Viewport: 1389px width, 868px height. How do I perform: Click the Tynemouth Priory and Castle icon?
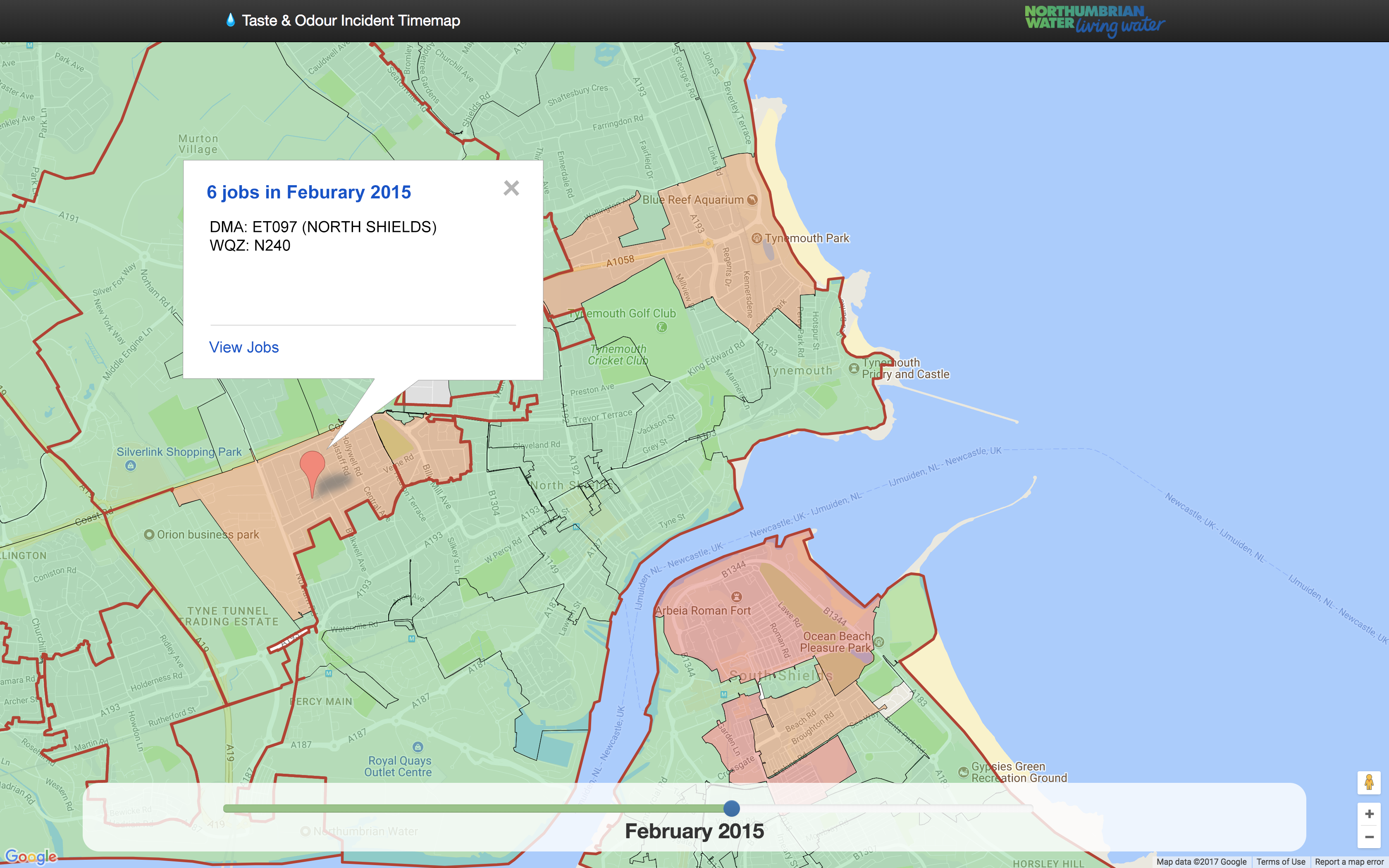tap(854, 368)
